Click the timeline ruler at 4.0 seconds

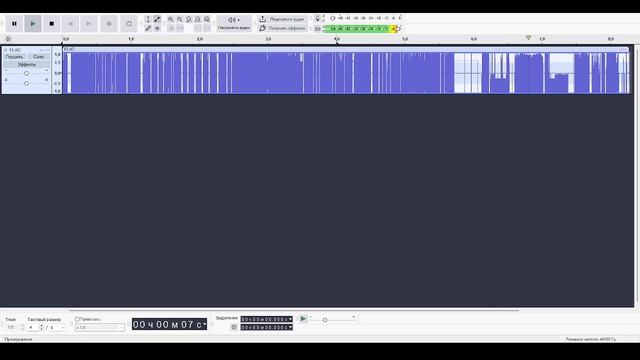pyautogui.click(x=337, y=39)
